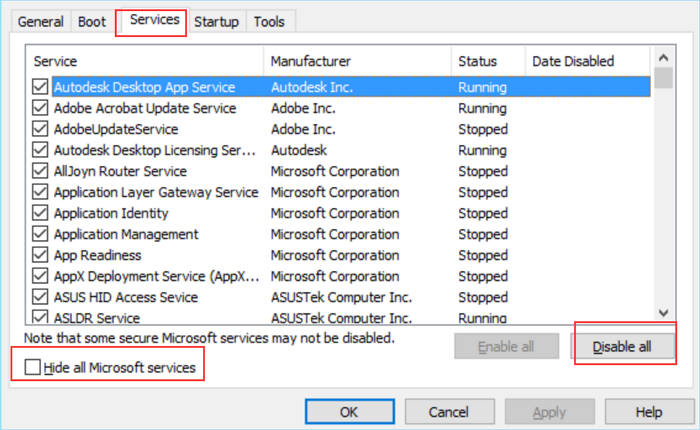This screenshot has height=430, width=700.
Task: Switch to the Tools tab
Action: (269, 22)
